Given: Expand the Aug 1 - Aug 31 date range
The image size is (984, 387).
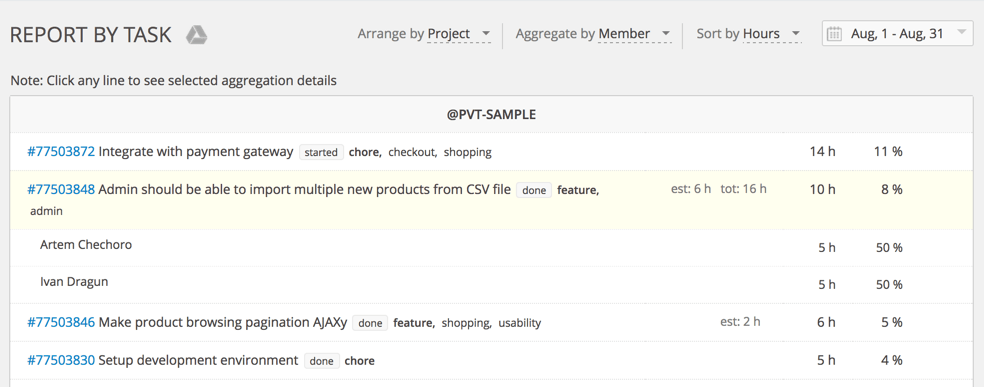Looking at the screenshot, I should (x=897, y=34).
